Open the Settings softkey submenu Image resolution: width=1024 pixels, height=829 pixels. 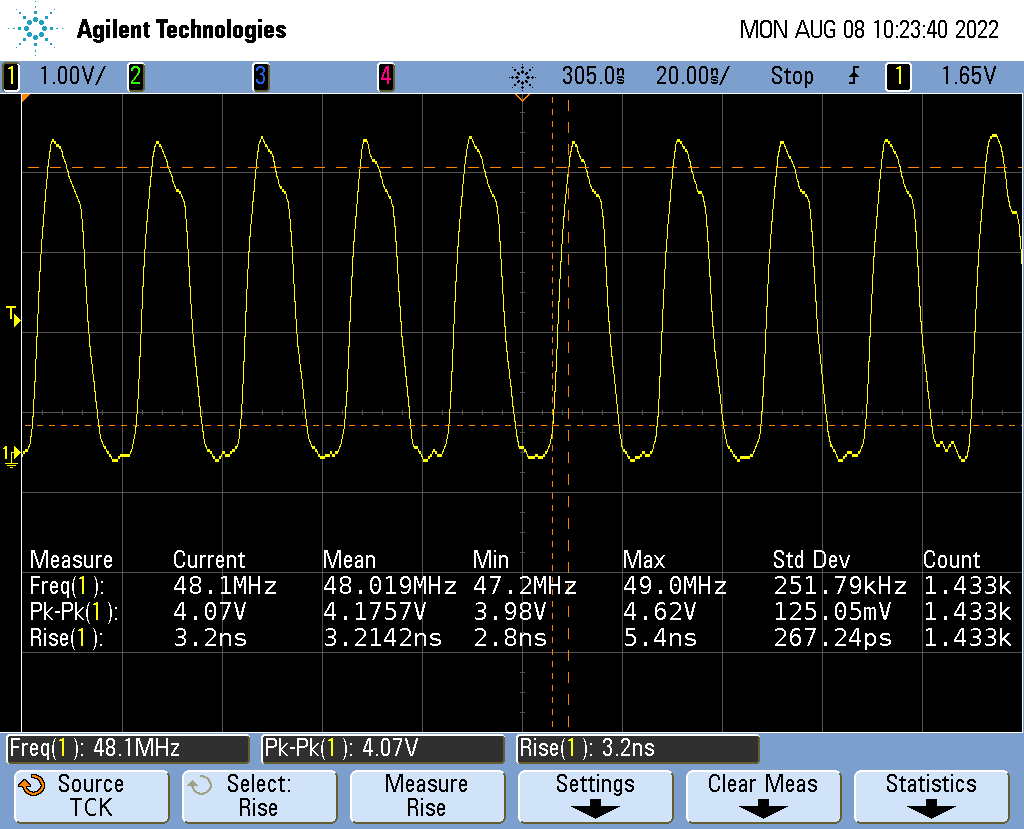tap(595, 796)
